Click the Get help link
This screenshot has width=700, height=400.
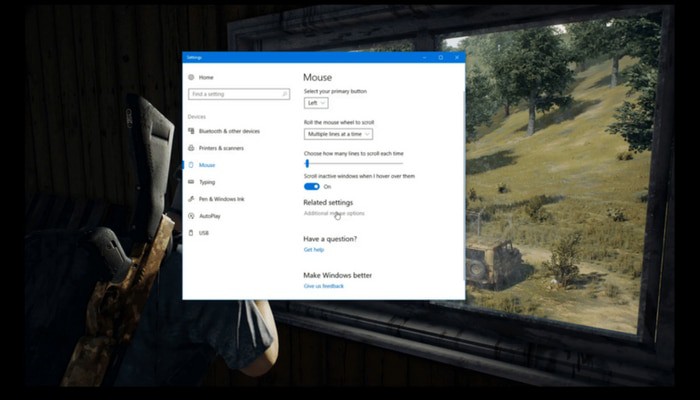click(x=314, y=250)
